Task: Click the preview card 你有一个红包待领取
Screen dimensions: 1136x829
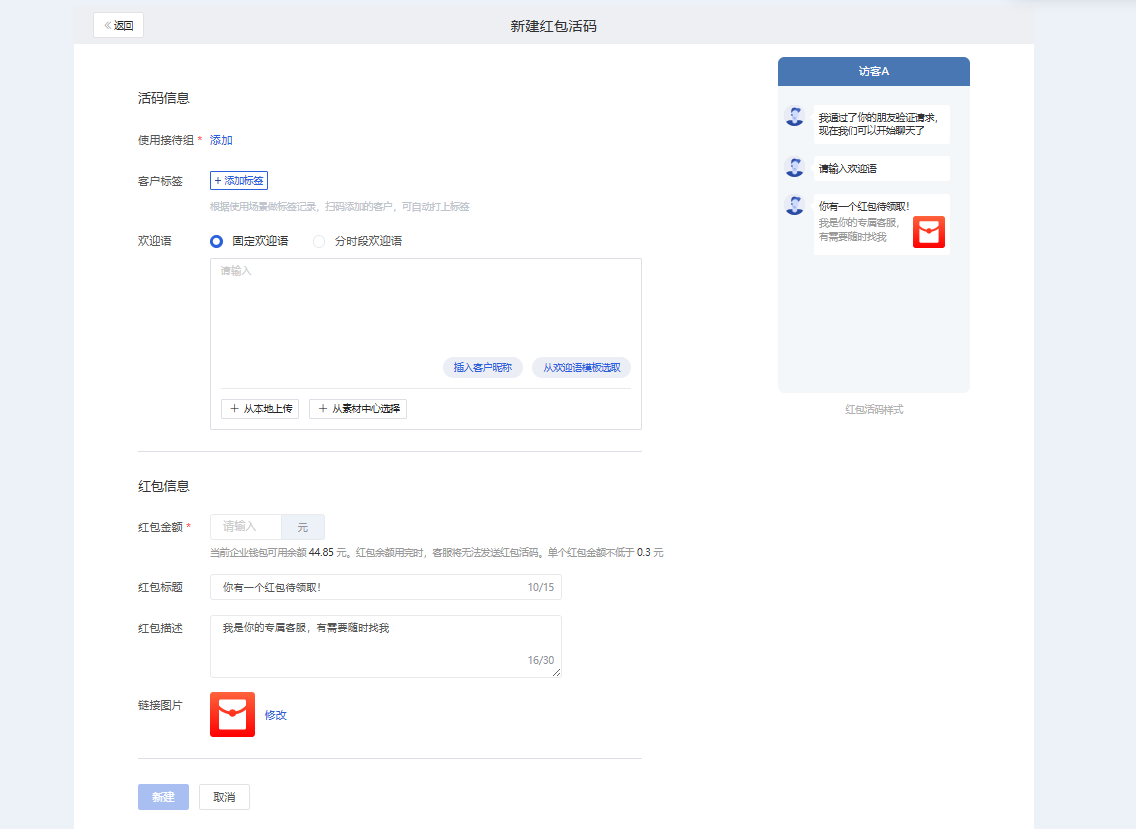Action: click(x=882, y=224)
